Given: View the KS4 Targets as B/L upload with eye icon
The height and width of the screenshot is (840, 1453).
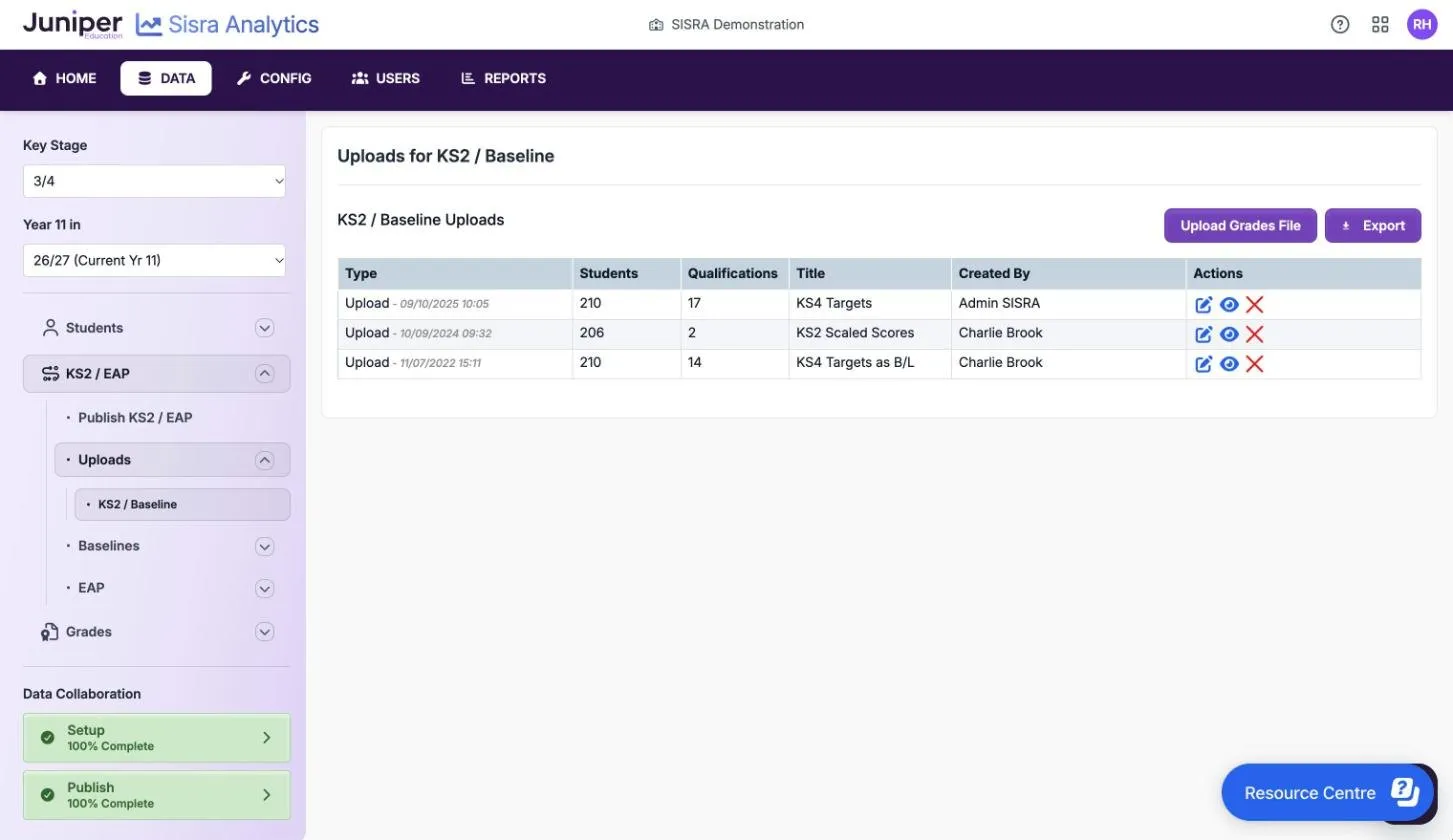Looking at the screenshot, I should pos(1229,364).
